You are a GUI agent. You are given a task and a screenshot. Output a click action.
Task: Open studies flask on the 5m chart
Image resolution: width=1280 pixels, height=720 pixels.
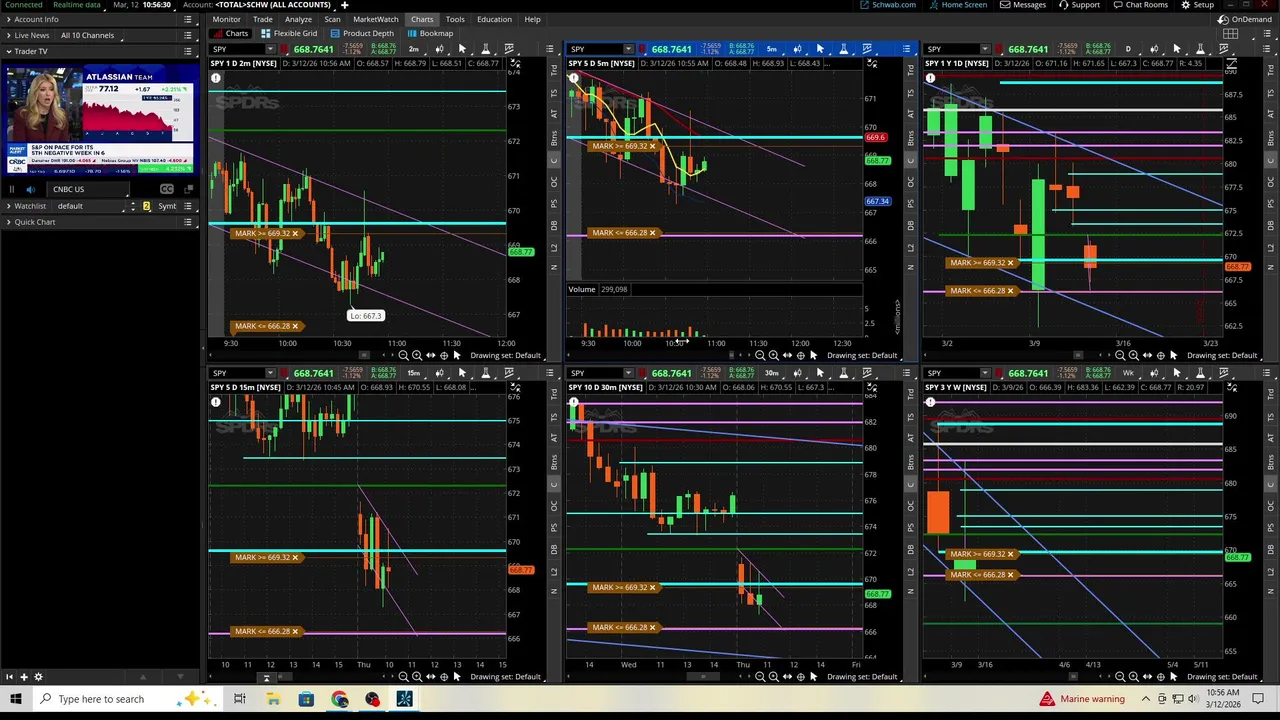coord(843,49)
